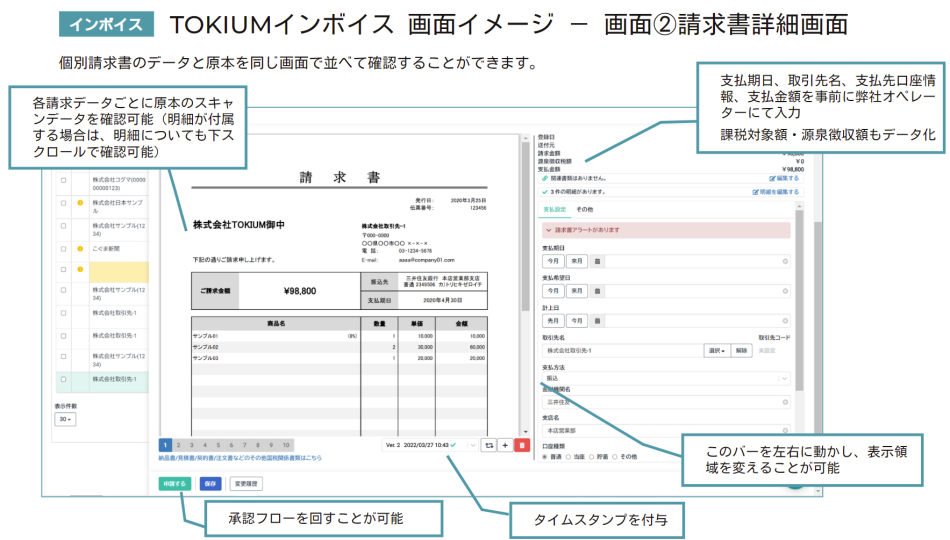Click into the 取引先名 input field
Screen dimensions: 950x540
(x=622, y=350)
